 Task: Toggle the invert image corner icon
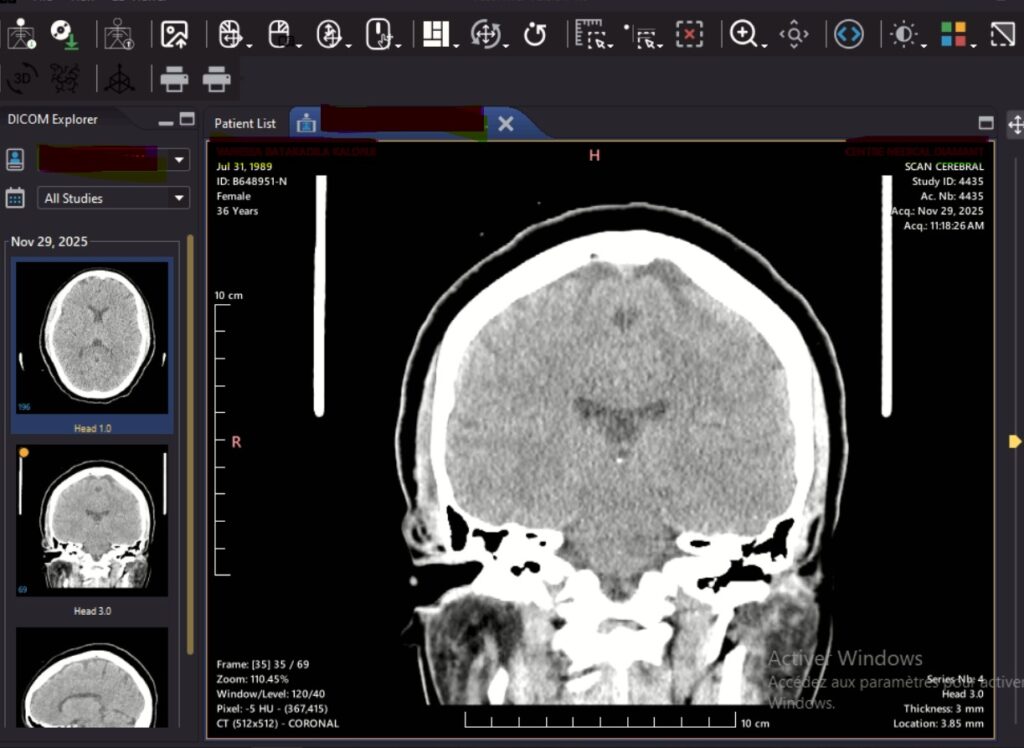pos(1002,35)
